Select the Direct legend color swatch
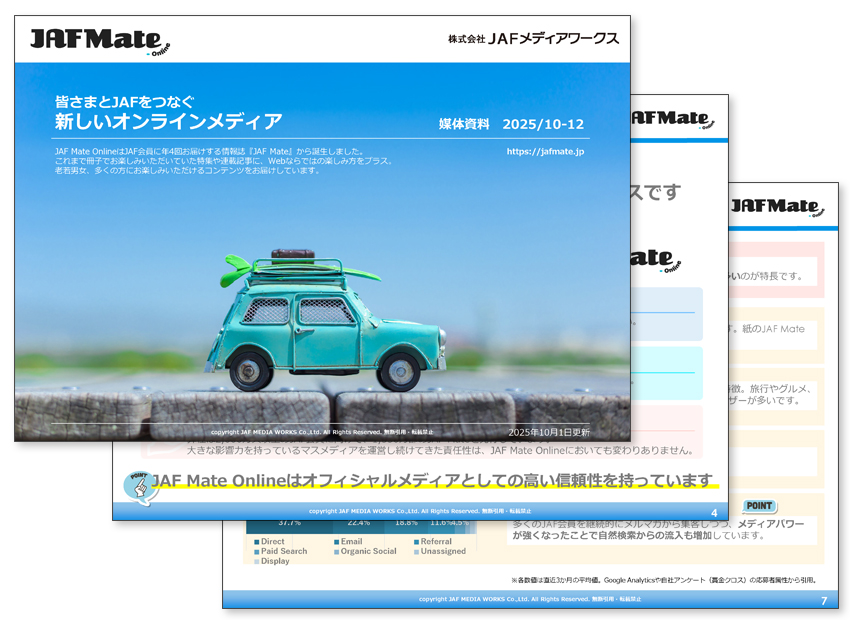 [254, 542]
